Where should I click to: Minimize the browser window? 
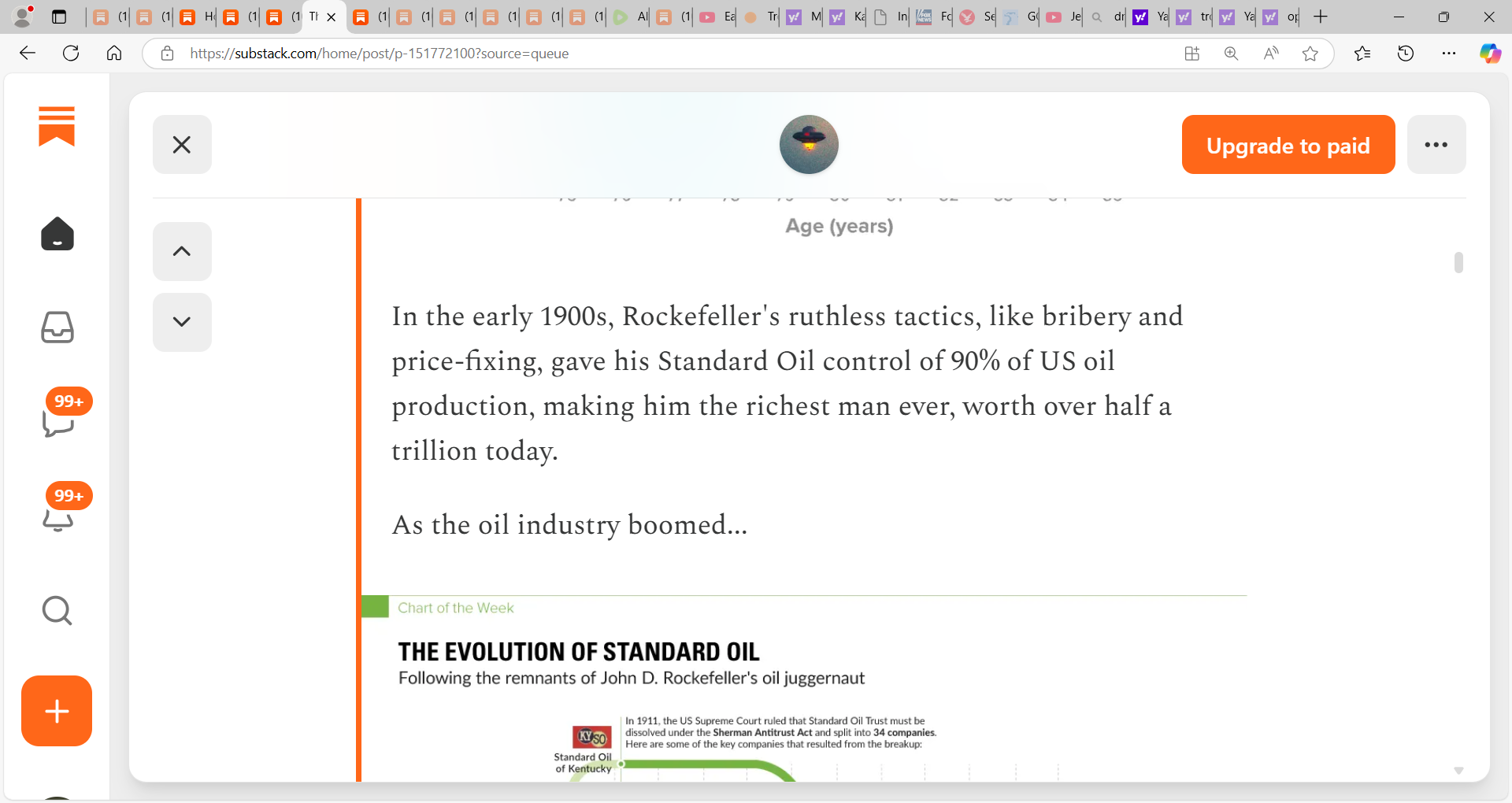tap(1399, 17)
